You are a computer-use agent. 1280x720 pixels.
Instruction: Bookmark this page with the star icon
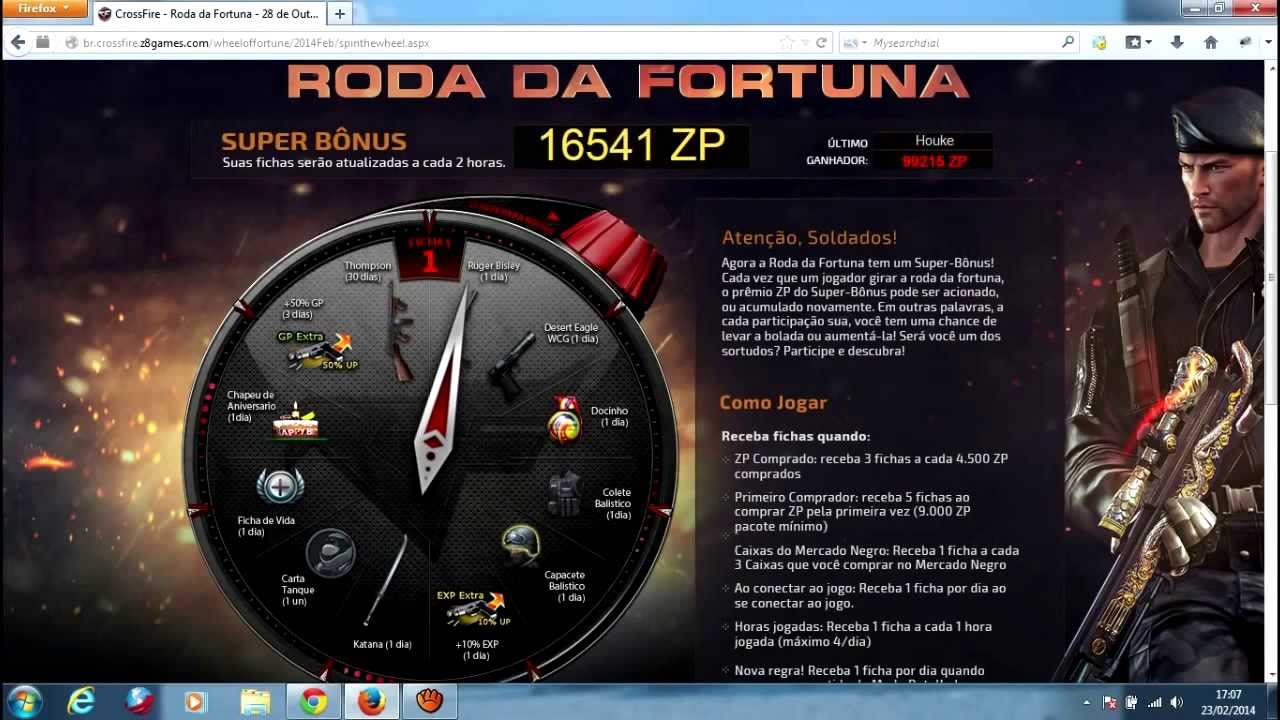pos(787,43)
